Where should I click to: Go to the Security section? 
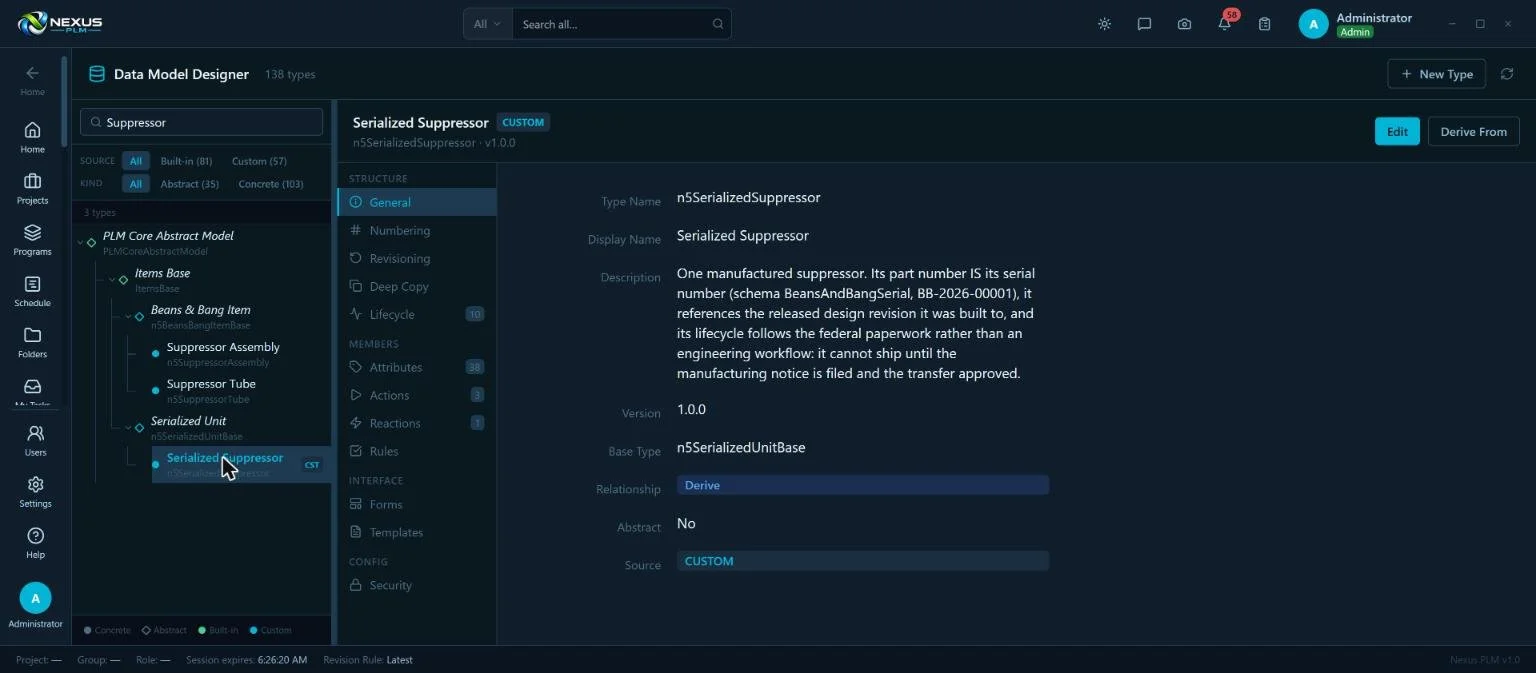pyautogui.click(x=417, y=585)
